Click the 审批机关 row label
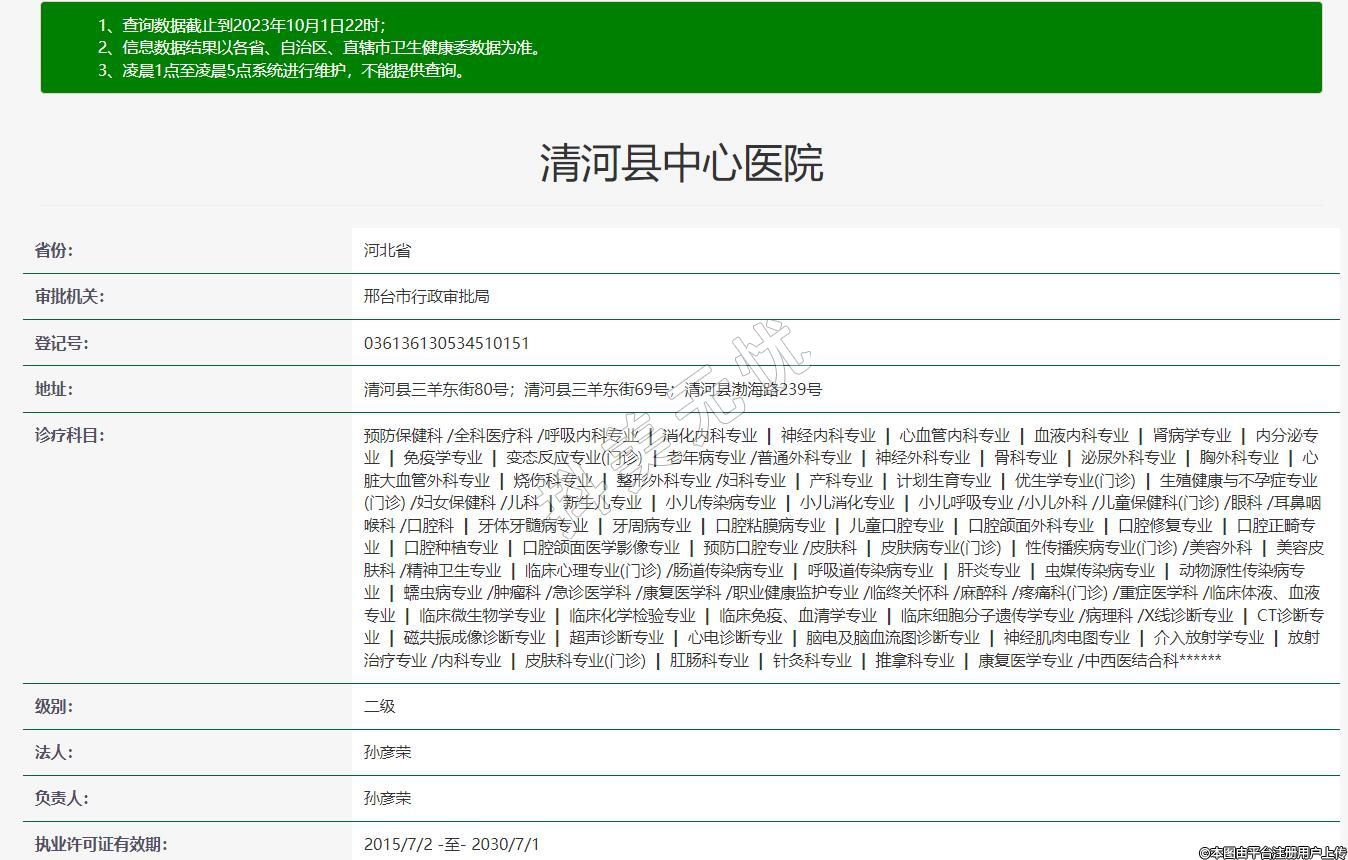 click(69, 296)
